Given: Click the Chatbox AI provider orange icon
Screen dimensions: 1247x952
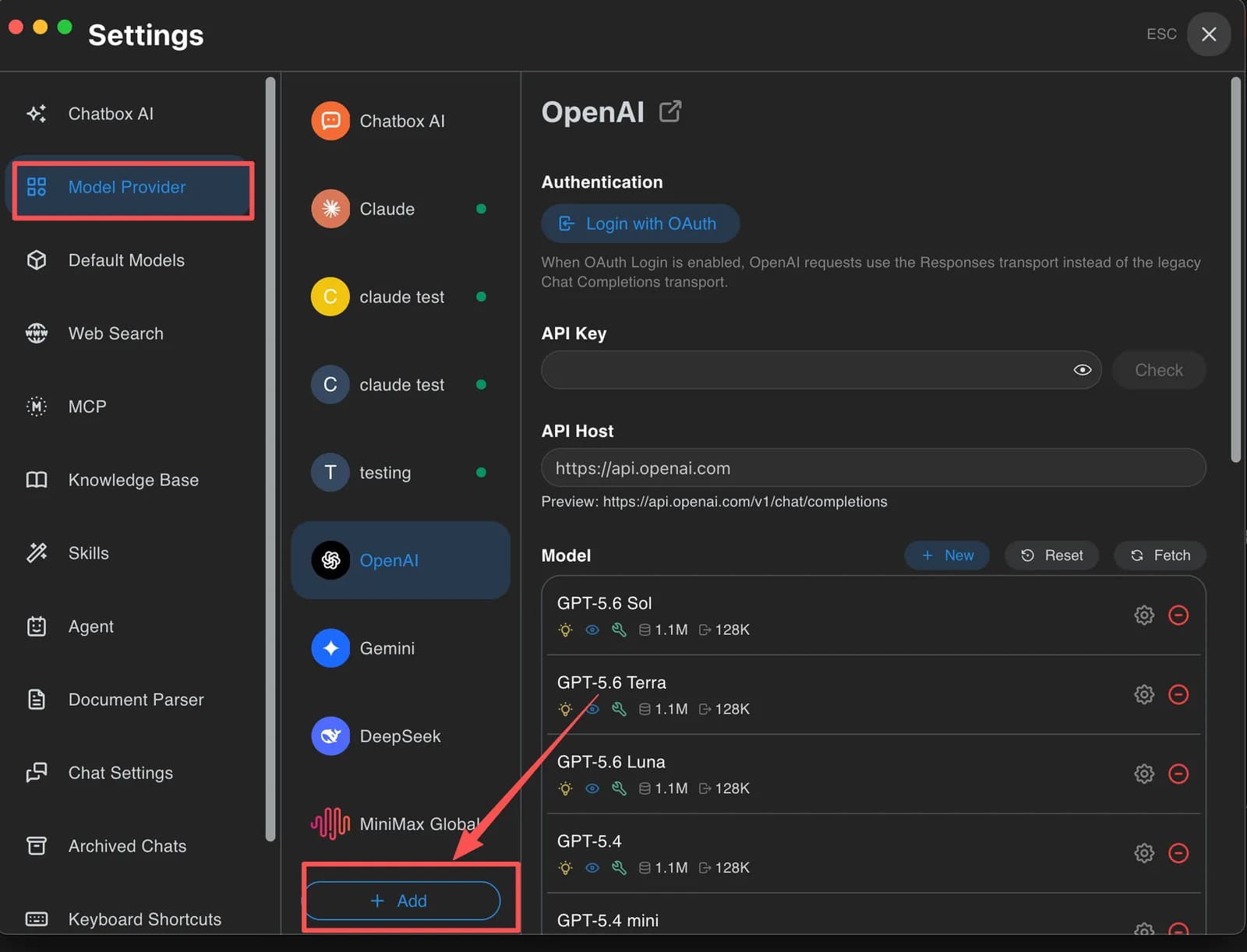Looking at the screenshot, I should [330, 121].
